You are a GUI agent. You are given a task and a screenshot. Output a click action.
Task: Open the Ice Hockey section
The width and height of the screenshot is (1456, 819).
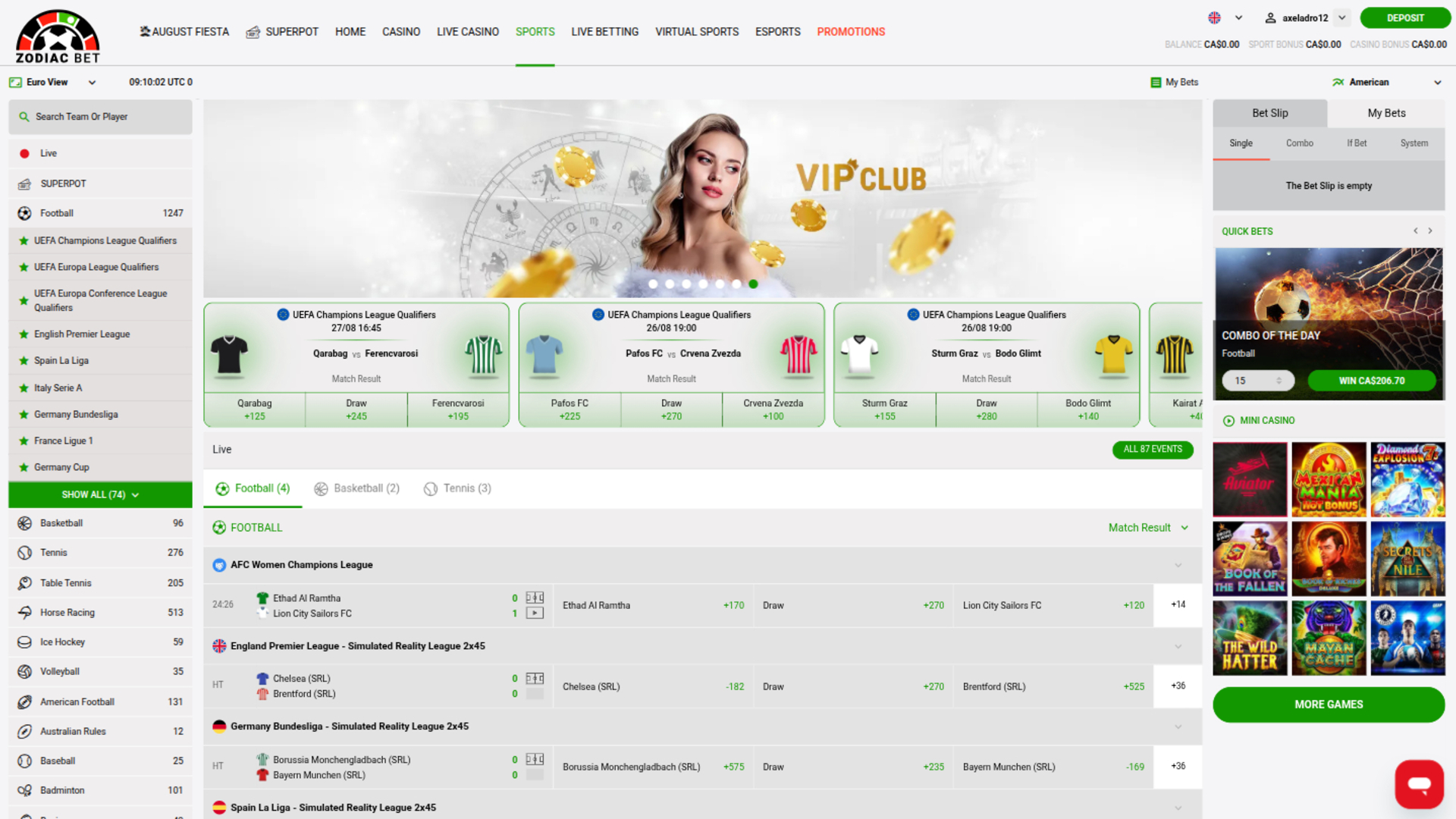tap(61, 642)
